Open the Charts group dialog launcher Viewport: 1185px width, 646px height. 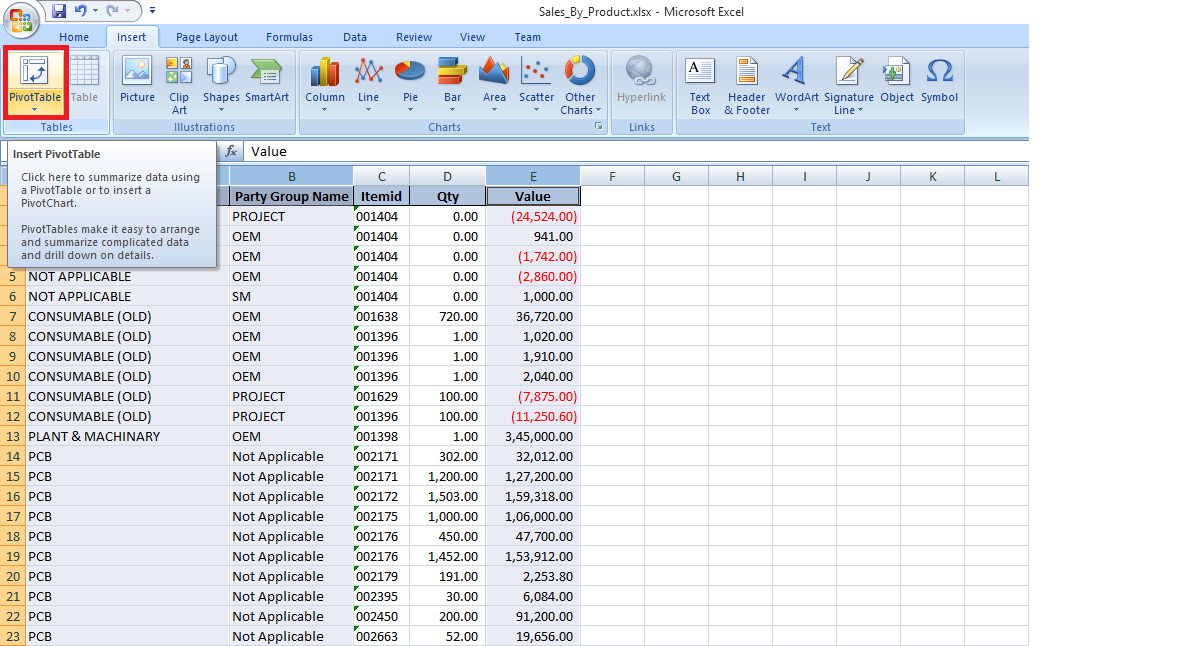[x=599, y=127]
